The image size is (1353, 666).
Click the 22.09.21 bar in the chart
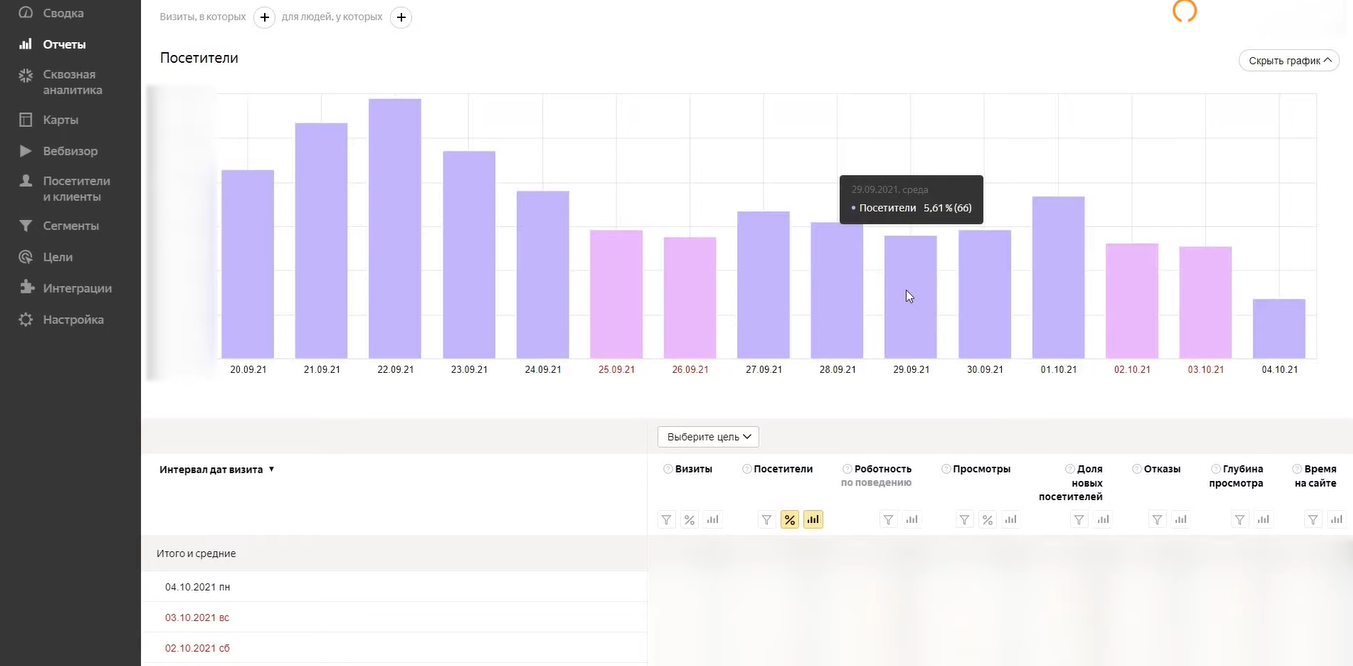(395, 229)
